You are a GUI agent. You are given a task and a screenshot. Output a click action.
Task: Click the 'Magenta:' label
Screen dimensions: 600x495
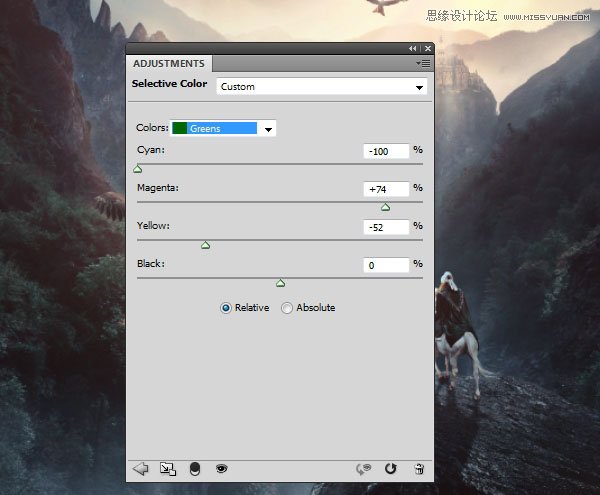[x=158, y=188]
